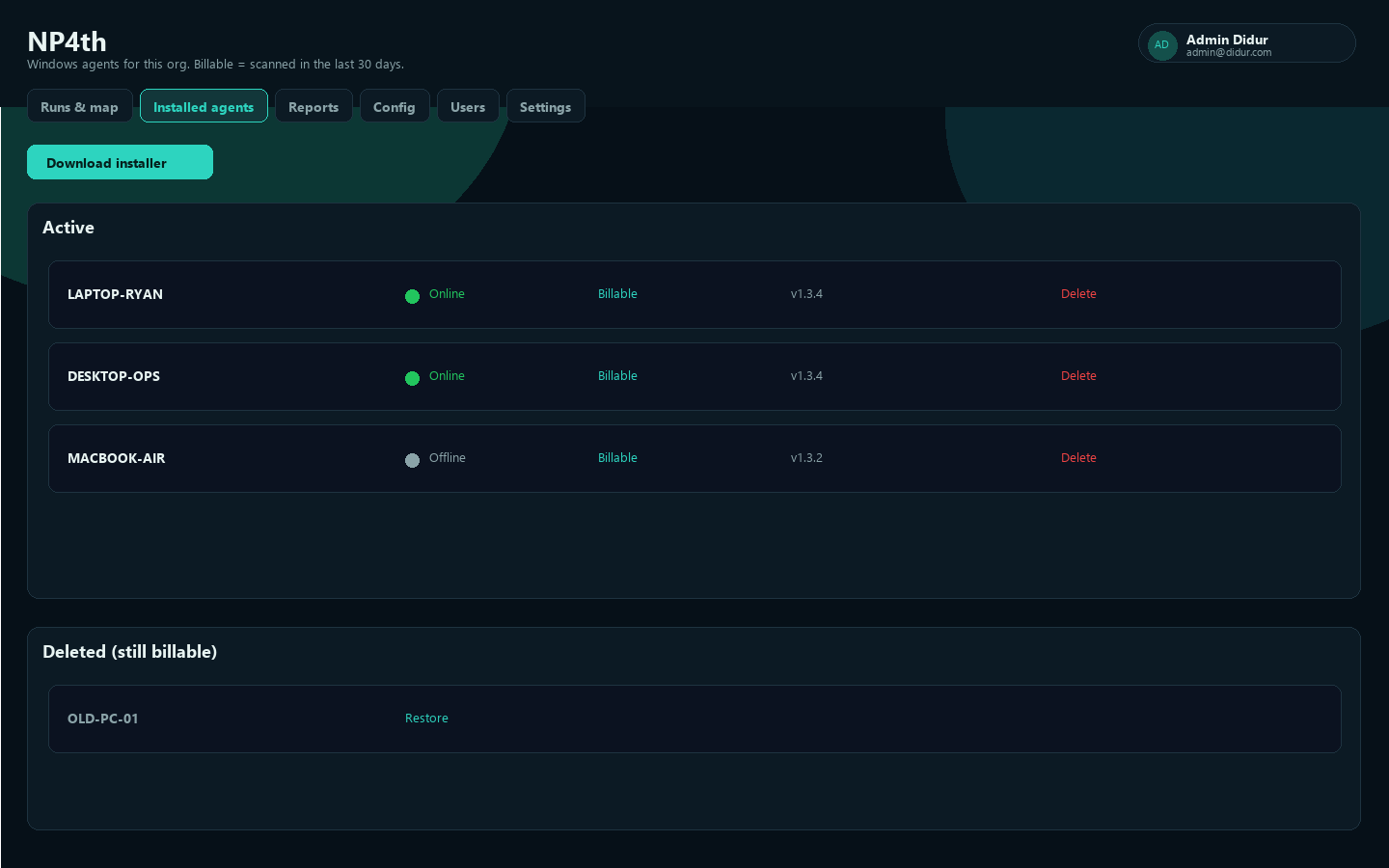Click the Deleted (still billable) heading

pos(129,652)
